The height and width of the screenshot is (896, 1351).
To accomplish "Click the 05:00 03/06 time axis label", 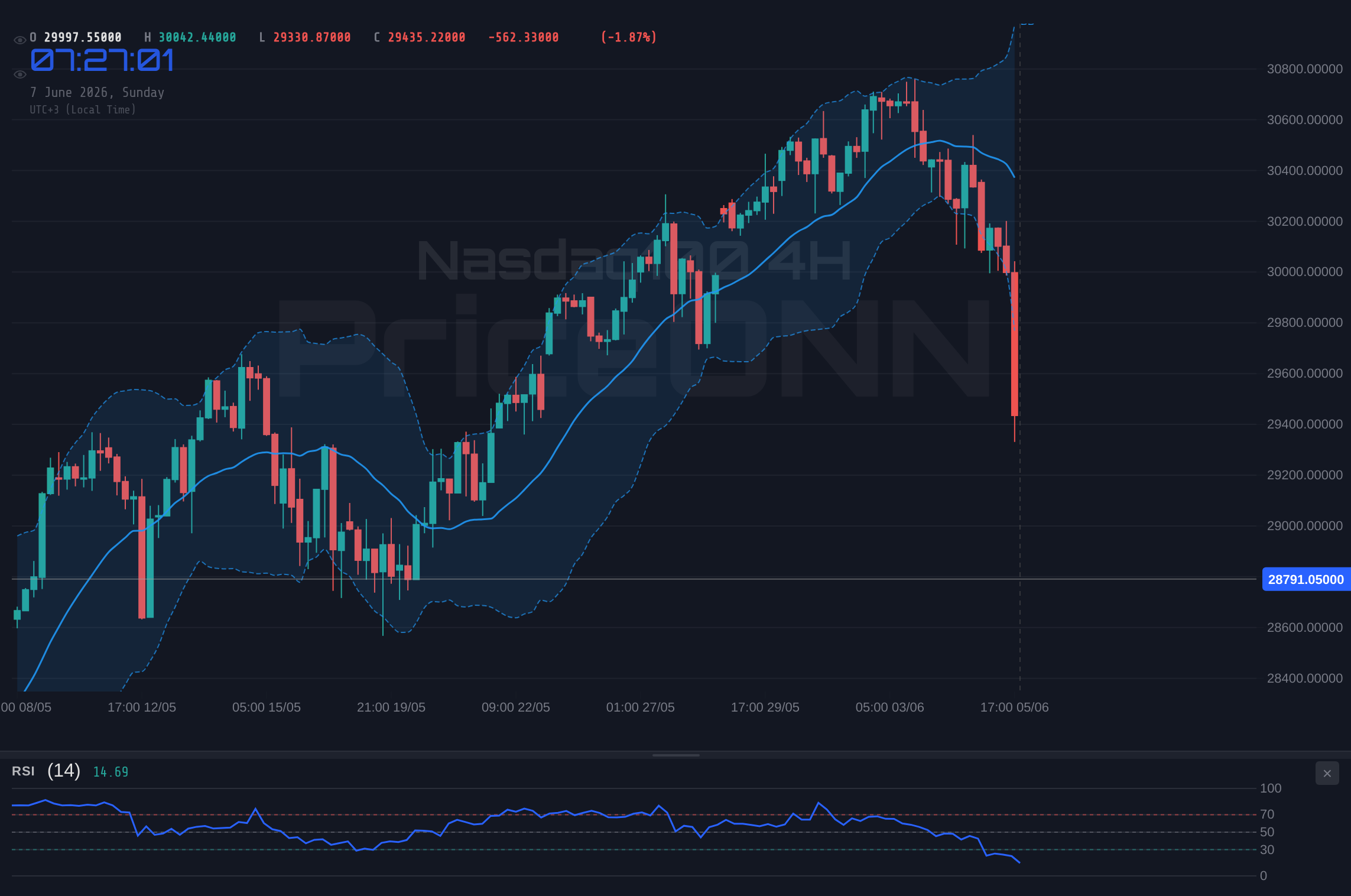I will pos(890,707).
